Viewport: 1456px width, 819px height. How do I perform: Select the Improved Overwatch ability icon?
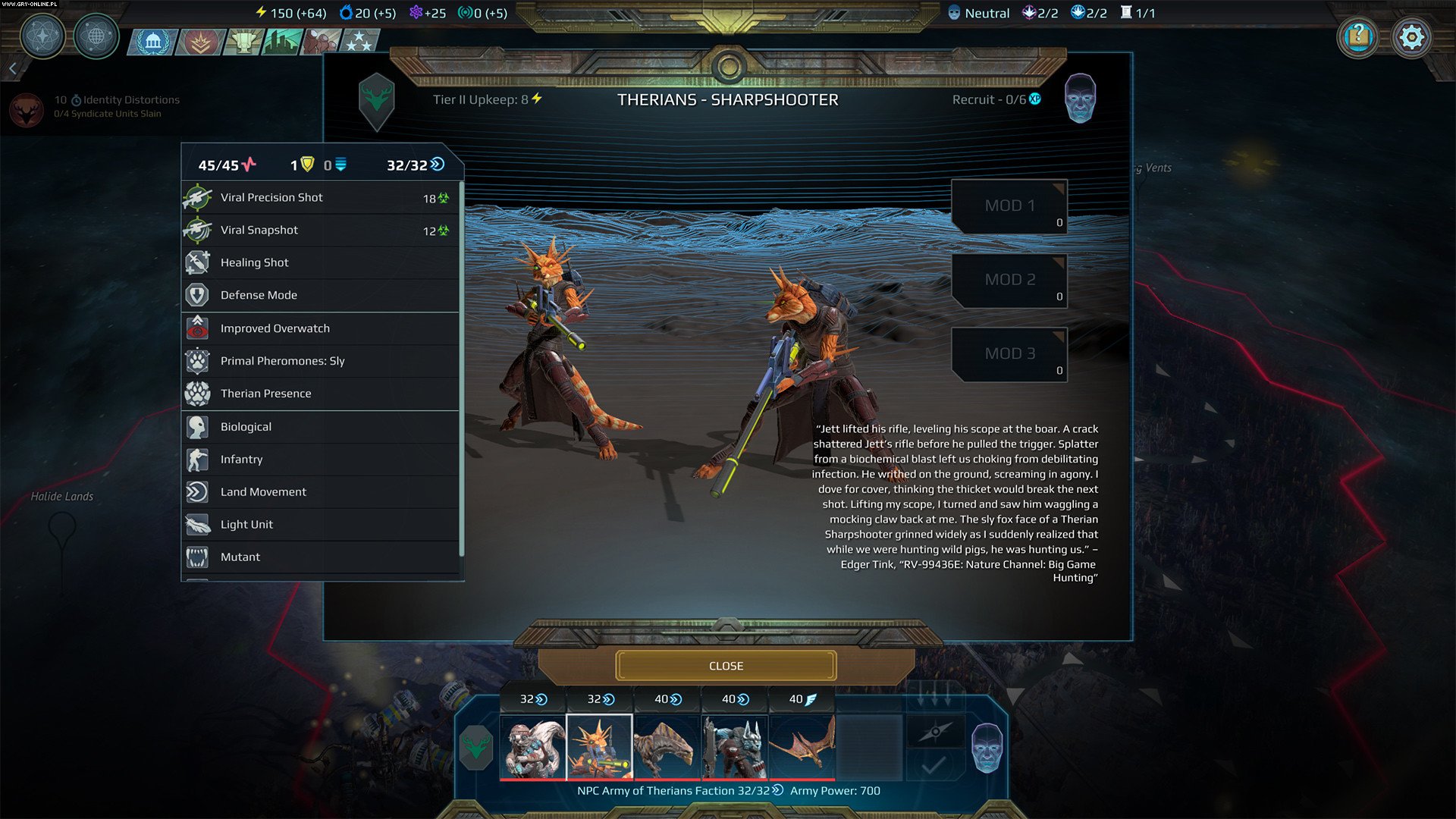click(x=199, y=327)
